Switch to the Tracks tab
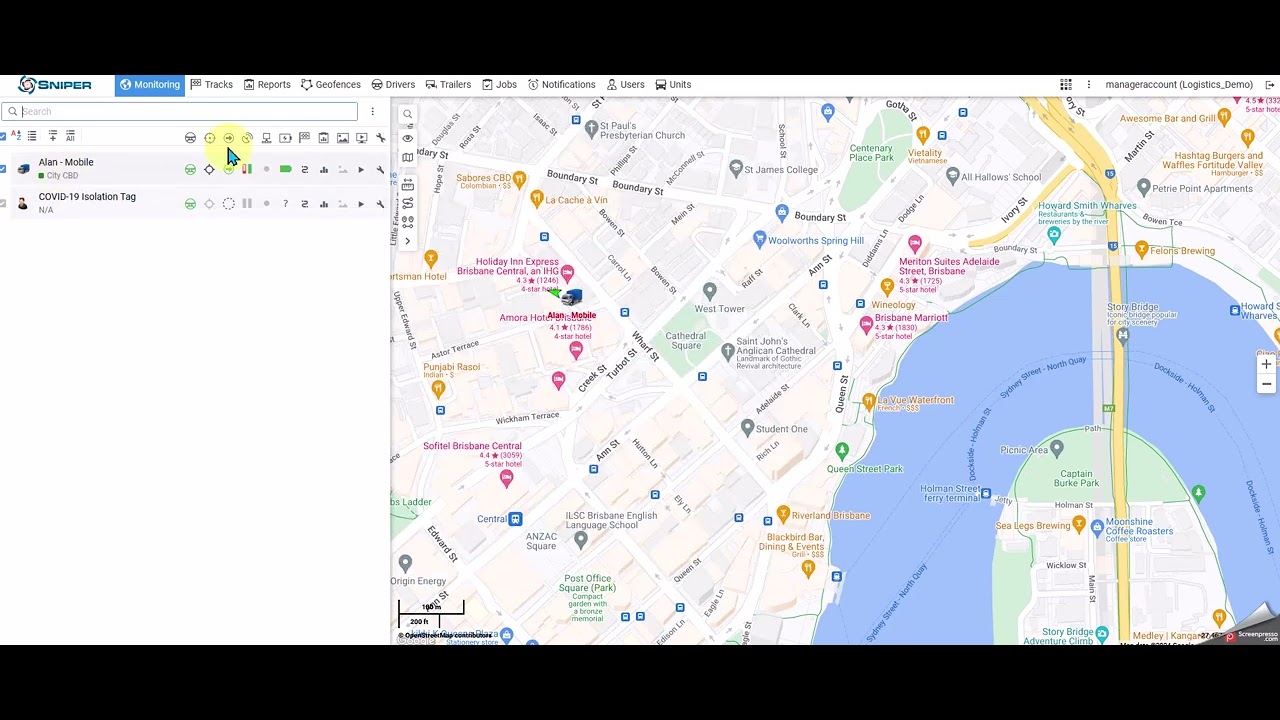Viewport: 1280px width, 720px height. (x=211, y=85)
